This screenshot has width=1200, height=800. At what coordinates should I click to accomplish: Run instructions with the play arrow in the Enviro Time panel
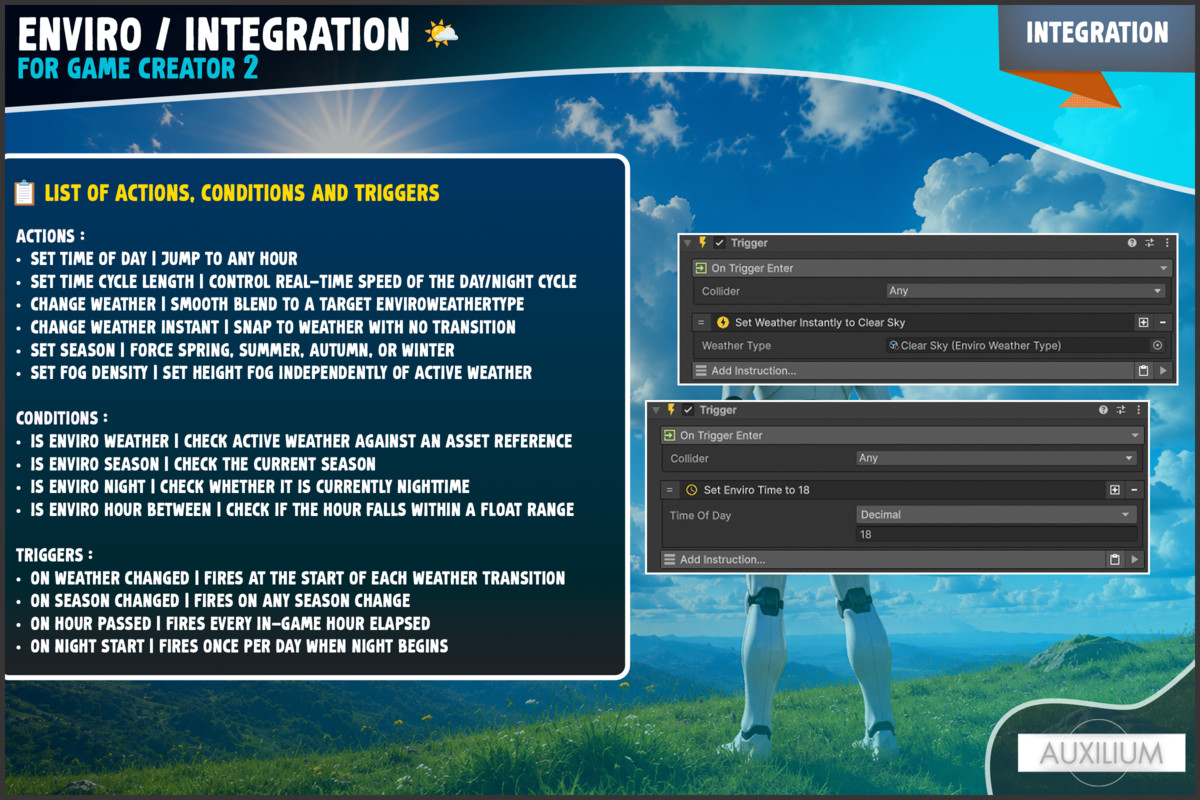1133,560
